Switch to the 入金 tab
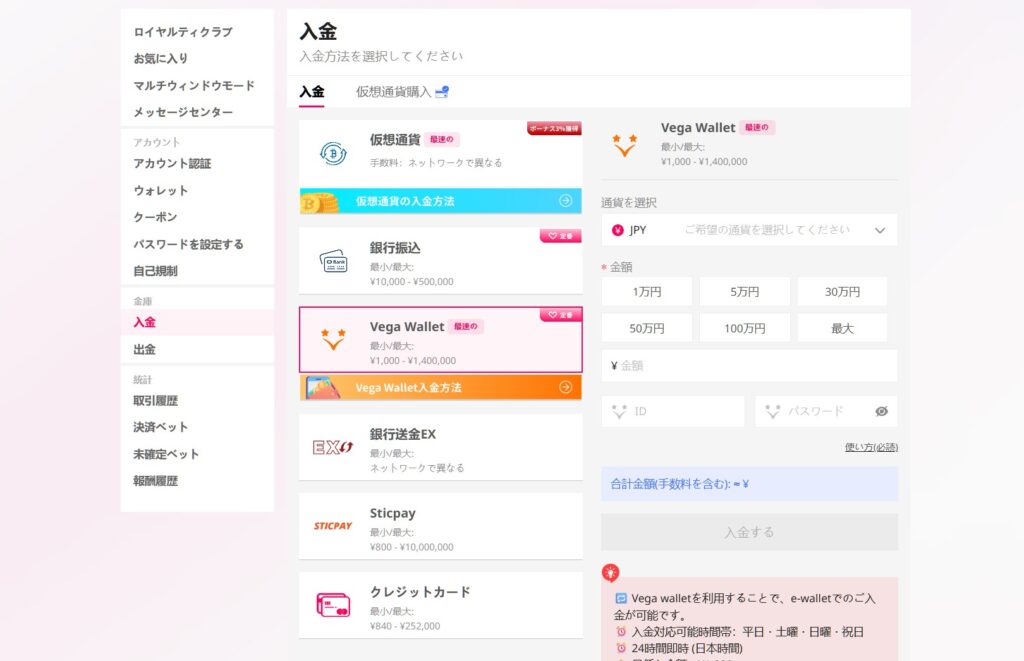 (312, 92)
